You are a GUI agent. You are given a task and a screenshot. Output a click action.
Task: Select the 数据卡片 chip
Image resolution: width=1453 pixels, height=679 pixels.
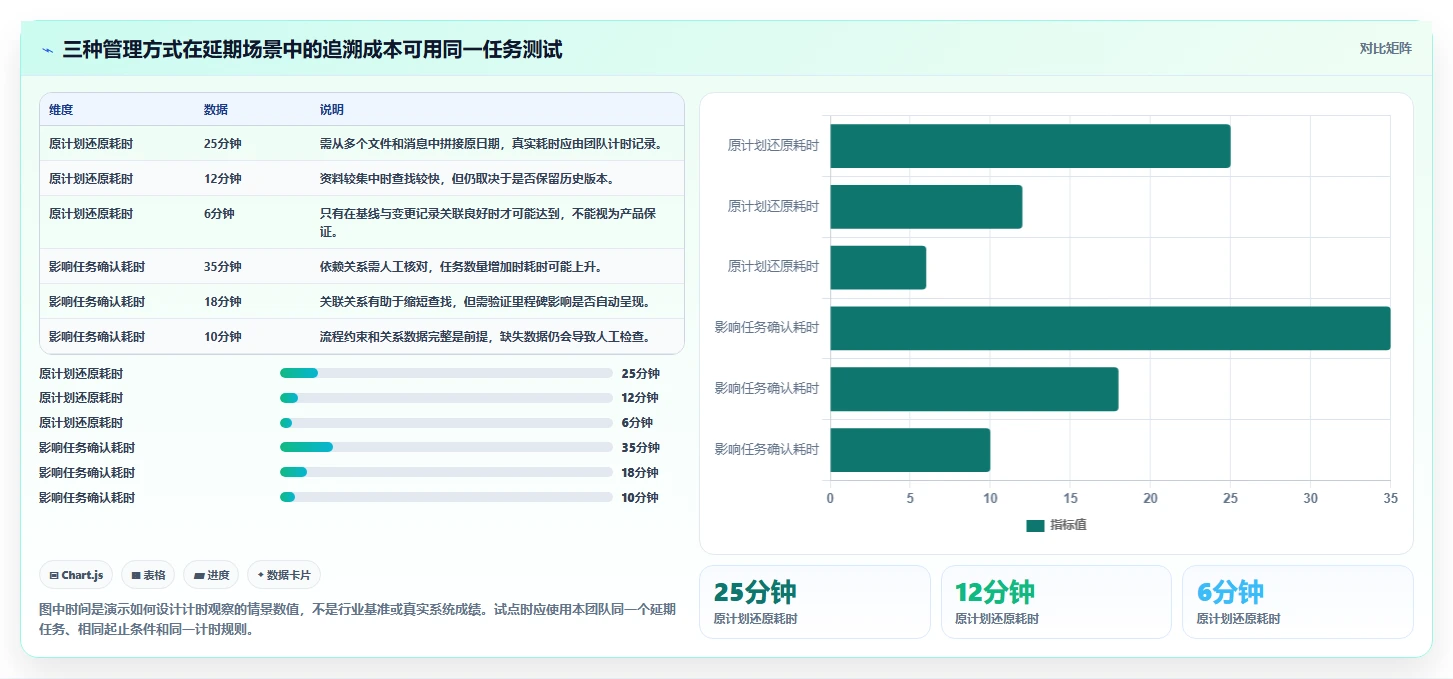tap(284, 575)
